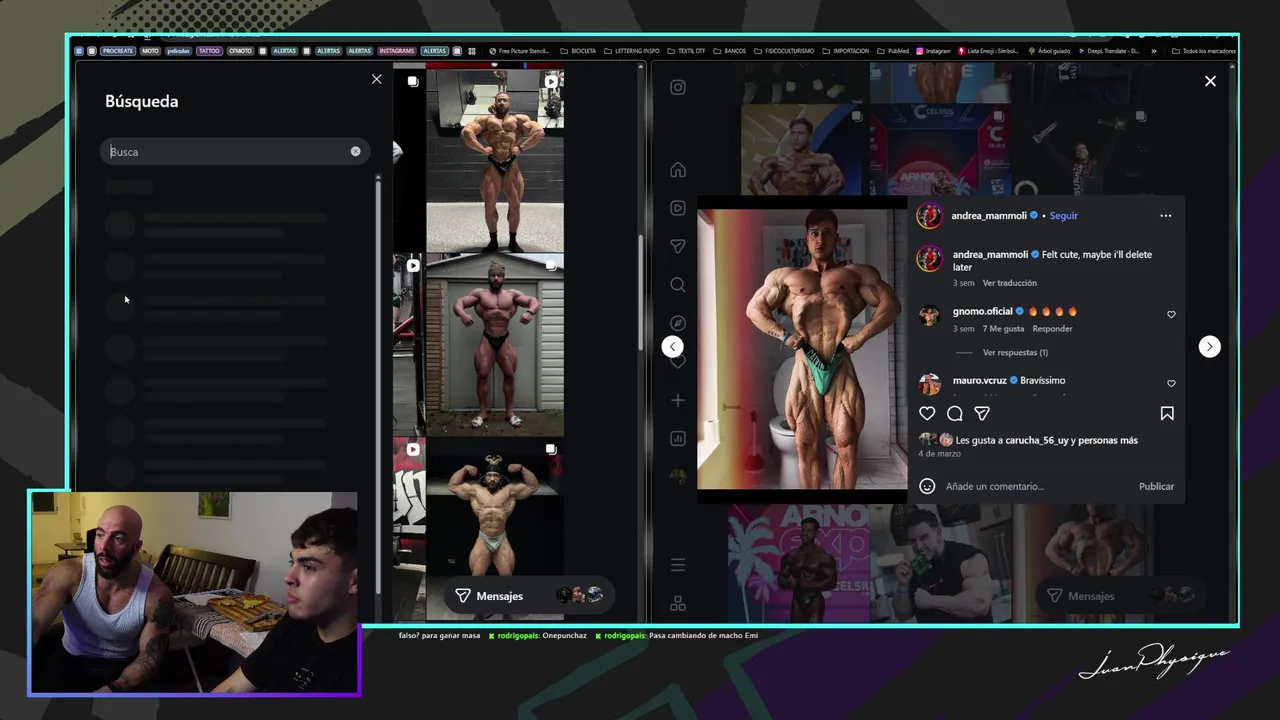This screenshot has height=720, width=1280.
Task: Share the post via the paper-plane icon
Action: coord(982,413)
